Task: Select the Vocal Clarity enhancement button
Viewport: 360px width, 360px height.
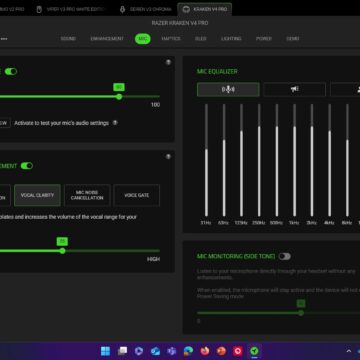Action: coord(37,195)
